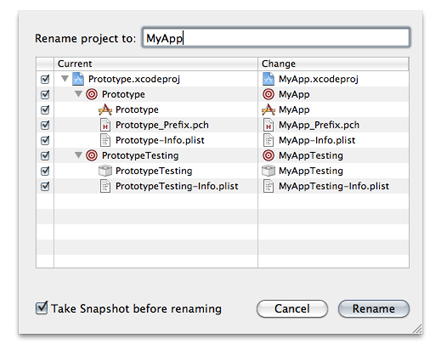
Task: Collapse the Prototype target disclosure triangle
Action: coord(78,94)
